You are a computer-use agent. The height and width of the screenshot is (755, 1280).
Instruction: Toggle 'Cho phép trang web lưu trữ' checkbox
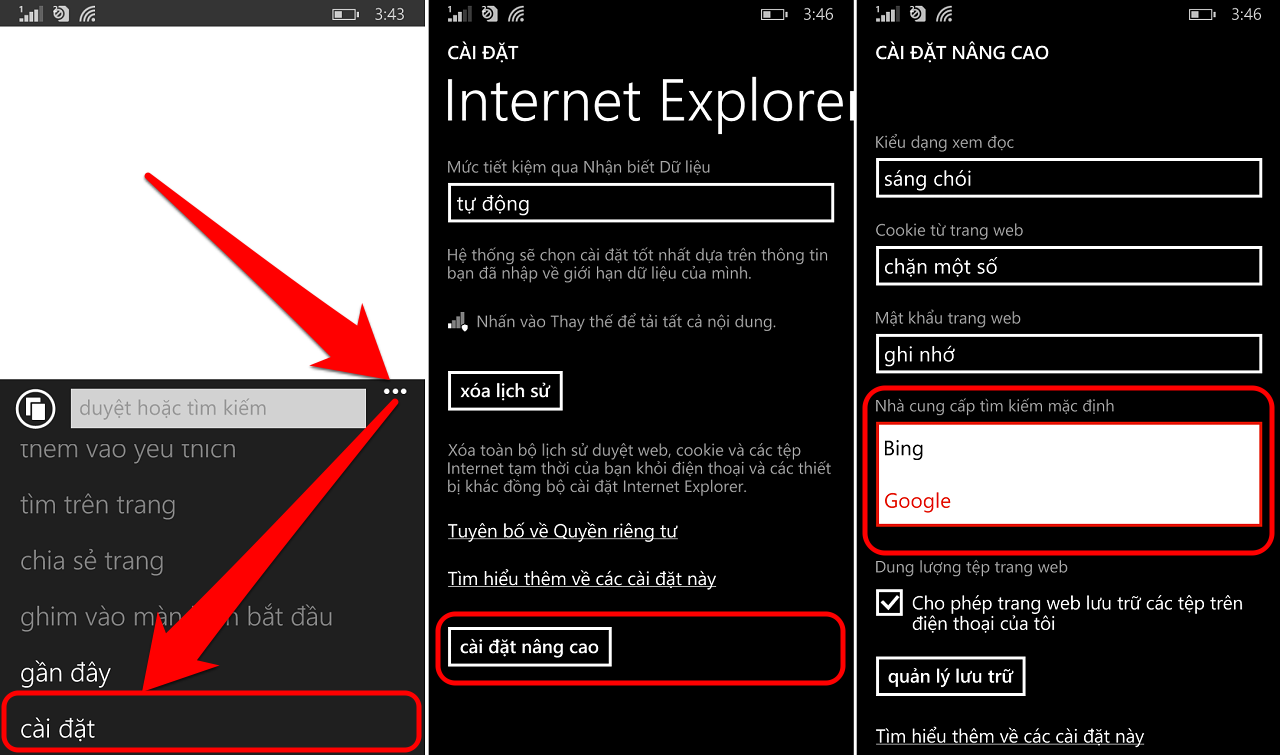pos(889,604)
